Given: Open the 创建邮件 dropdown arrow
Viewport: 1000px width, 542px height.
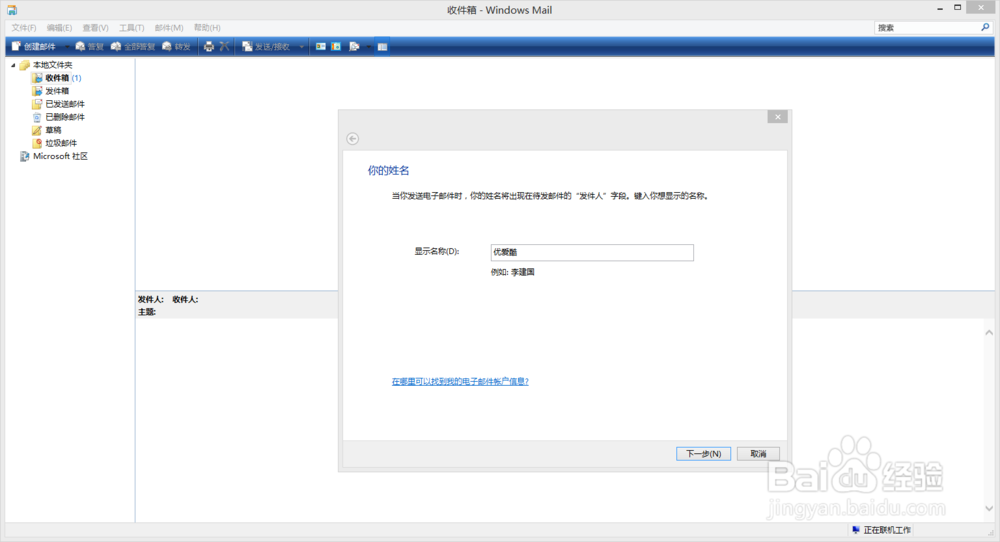Looking at the screenshot, I should pos(67,47).
